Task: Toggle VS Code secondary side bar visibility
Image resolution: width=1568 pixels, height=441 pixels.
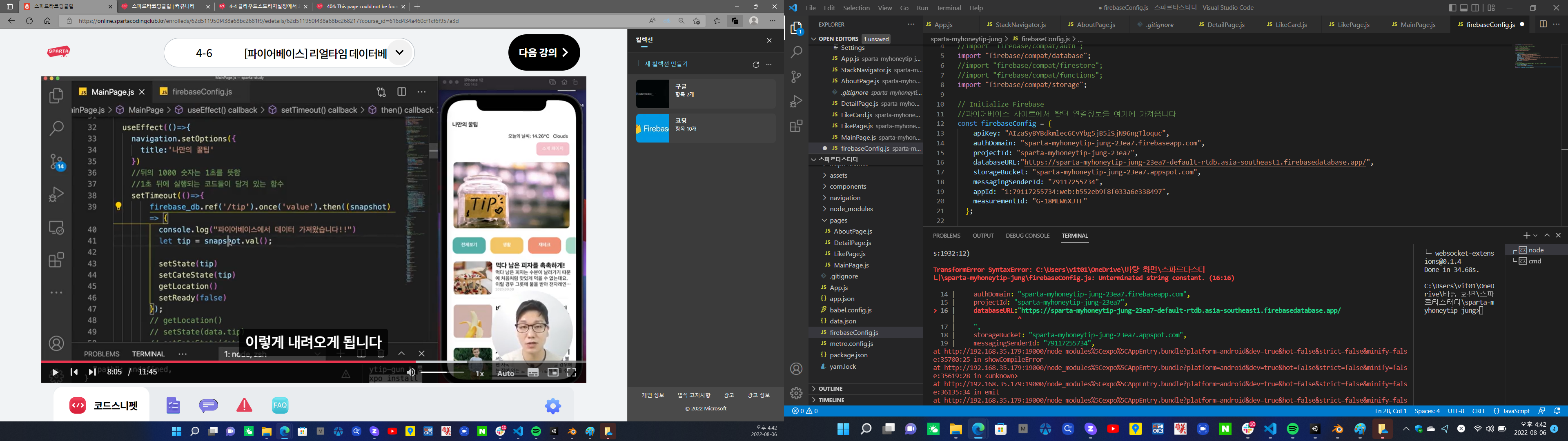Action: coord(1475,8)
